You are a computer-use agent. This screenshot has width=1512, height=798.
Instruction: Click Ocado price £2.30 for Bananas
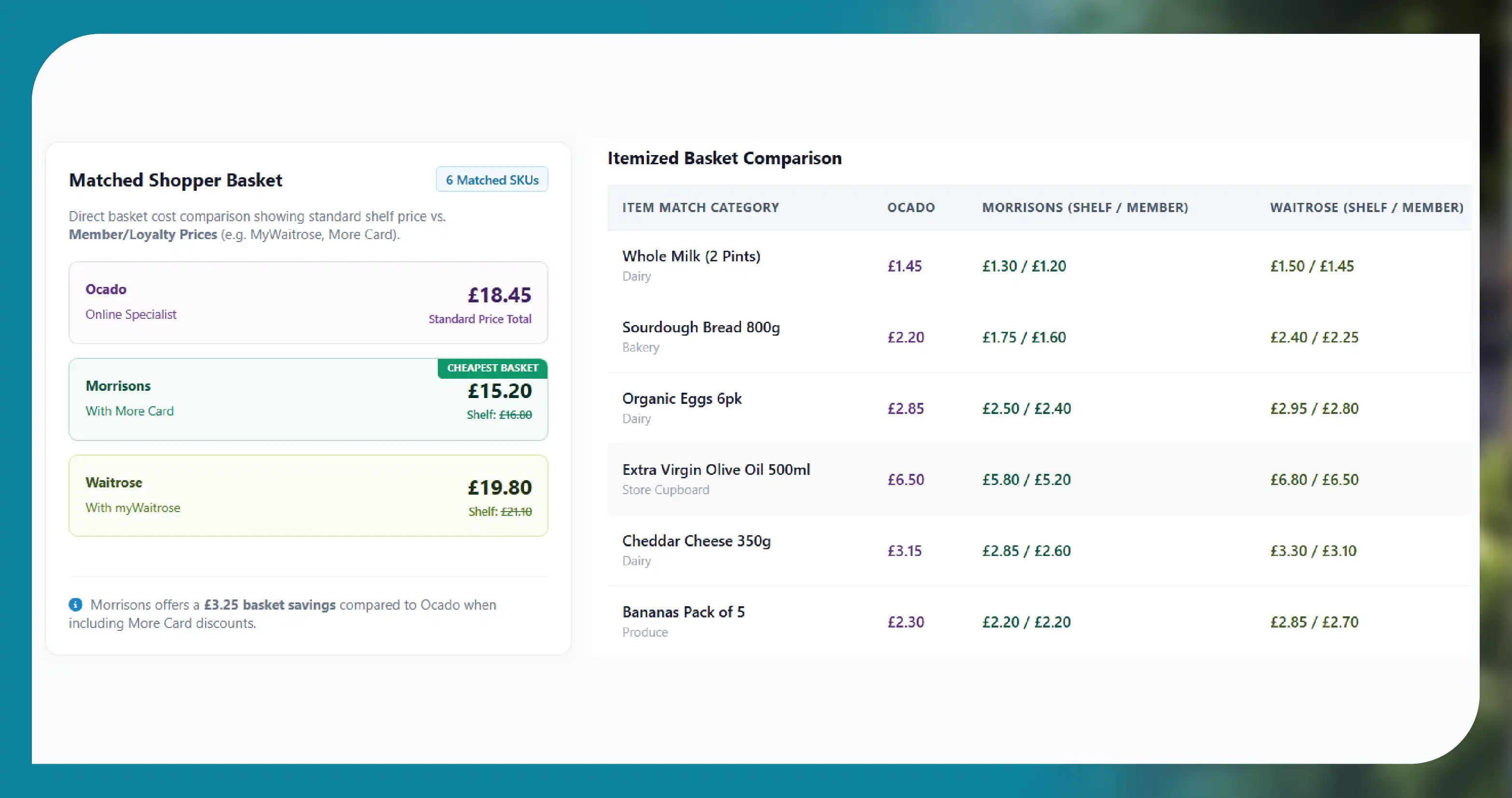906,622
